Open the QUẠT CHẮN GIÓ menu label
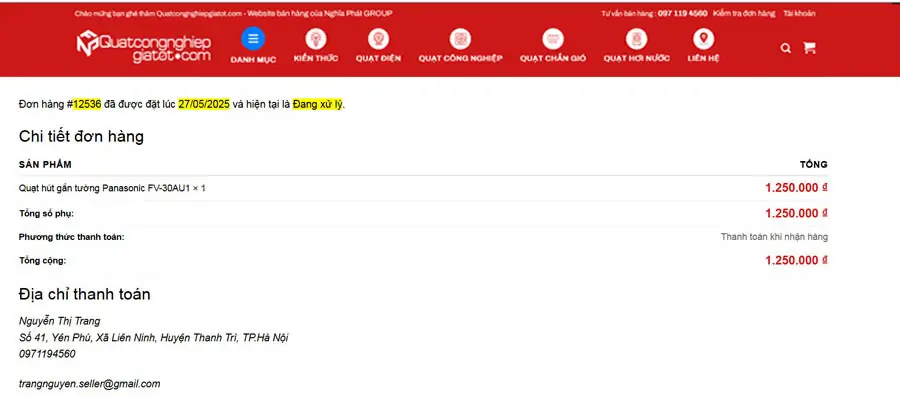Screen dimensions: 900x397 553,59
